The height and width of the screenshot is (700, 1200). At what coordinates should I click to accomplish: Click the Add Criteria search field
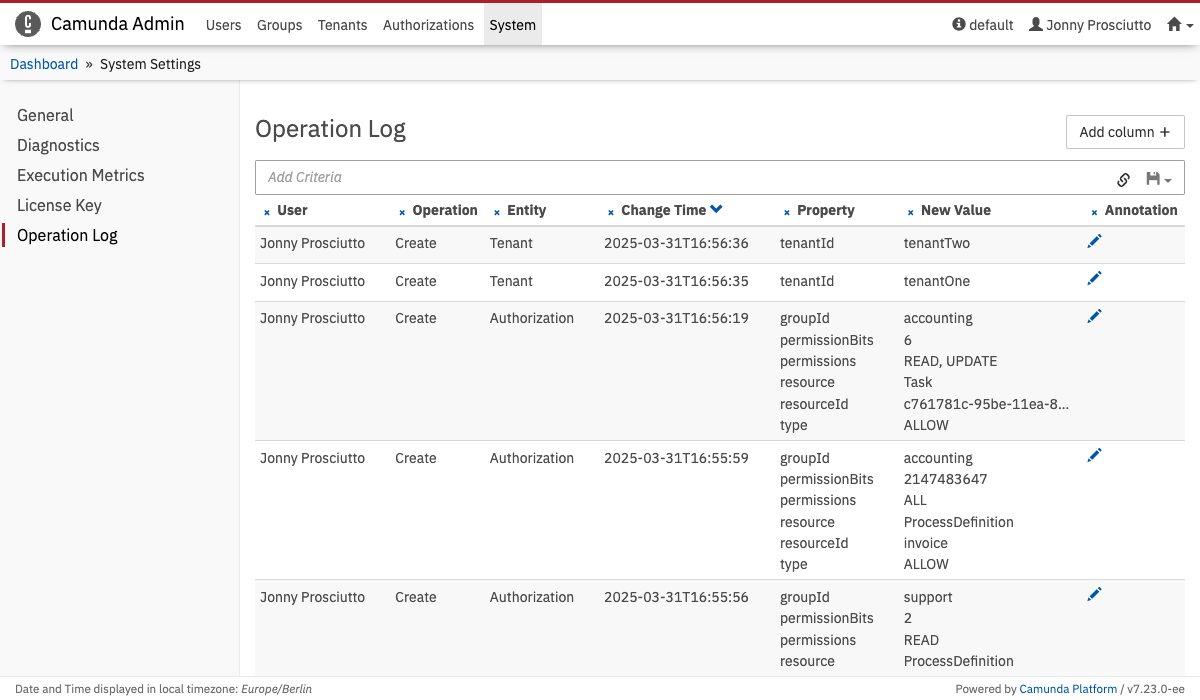pyautogui.click(x=680, y=177)
